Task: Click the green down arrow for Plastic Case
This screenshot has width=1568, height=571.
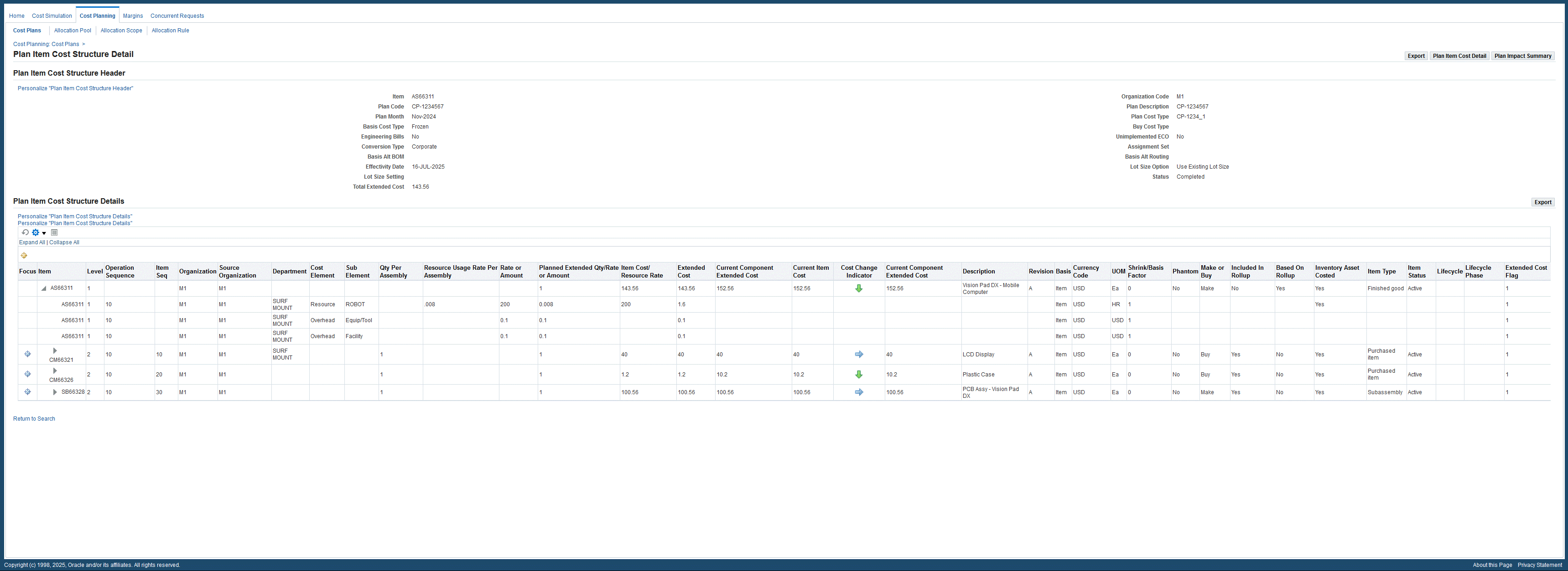Action: pyautogui.click(x=858, y=375)
